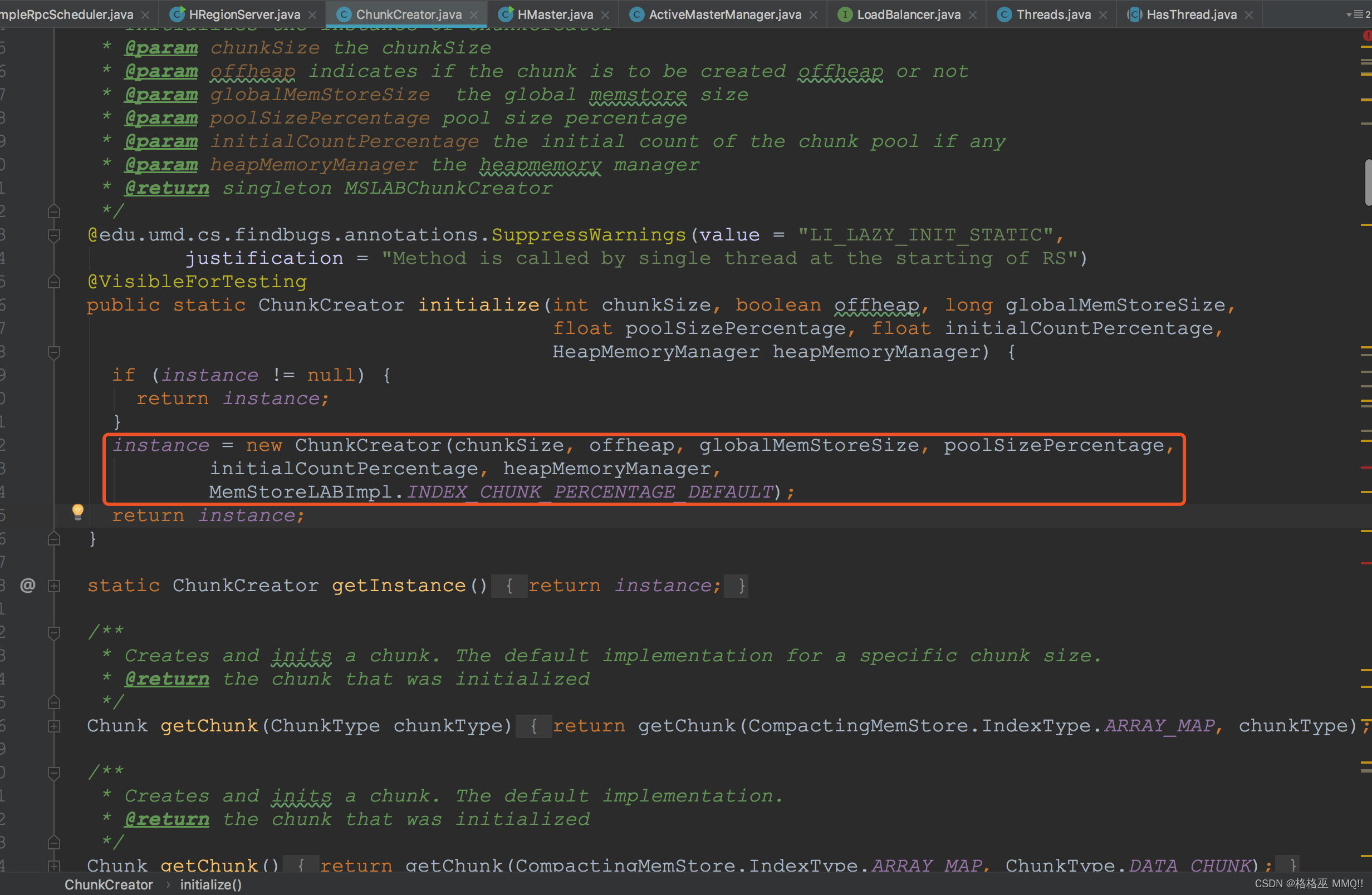
Task: Click the class icon on ActiveMasterManager.java tab
Action: [x=636, y=14]
